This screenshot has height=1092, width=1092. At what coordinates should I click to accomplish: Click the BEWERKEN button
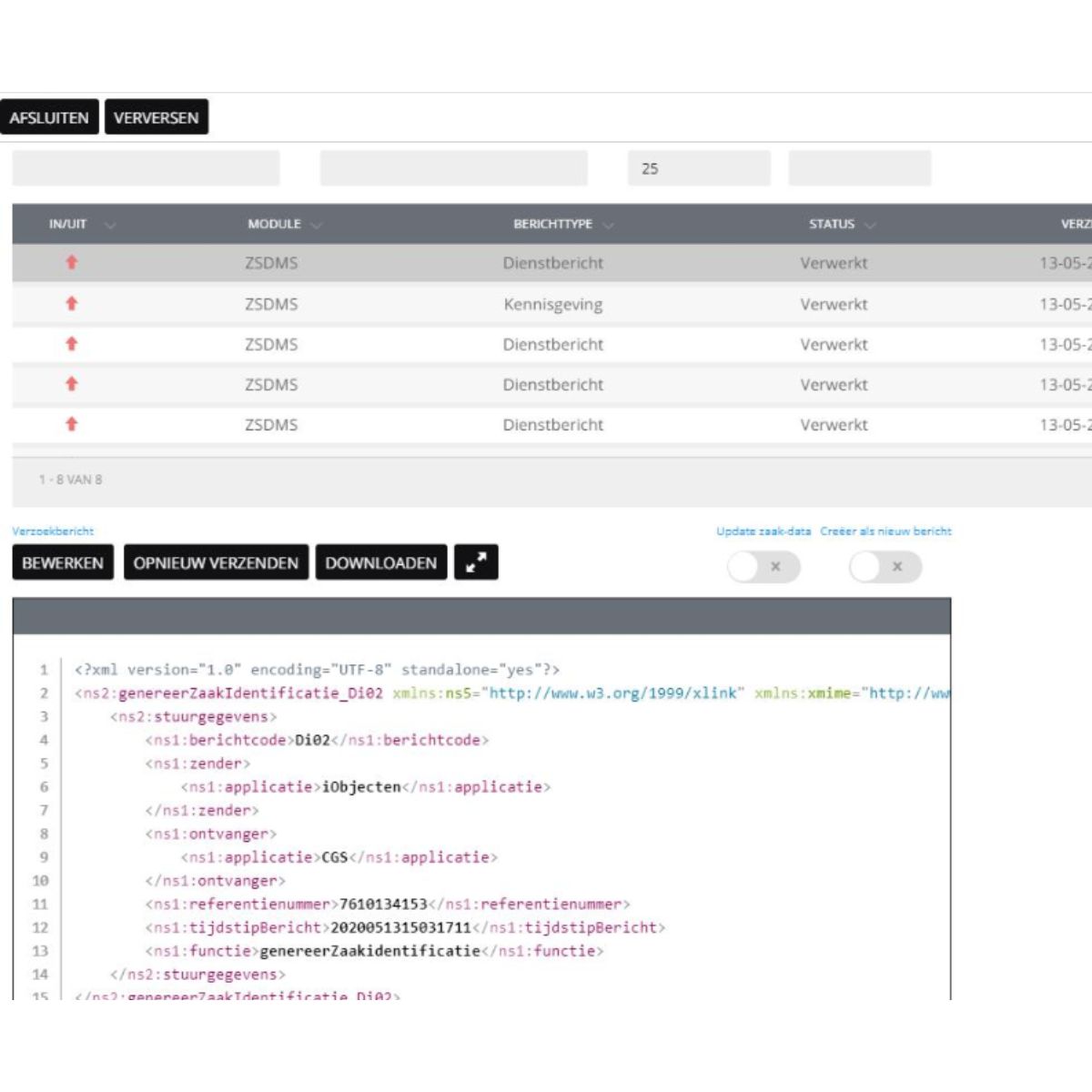click(63, 563)
